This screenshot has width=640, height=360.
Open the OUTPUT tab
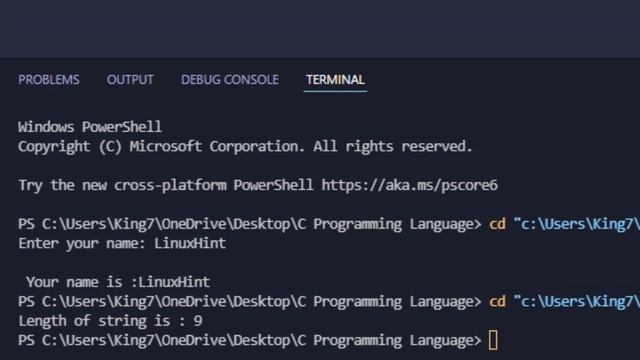(x=130, y=80)
